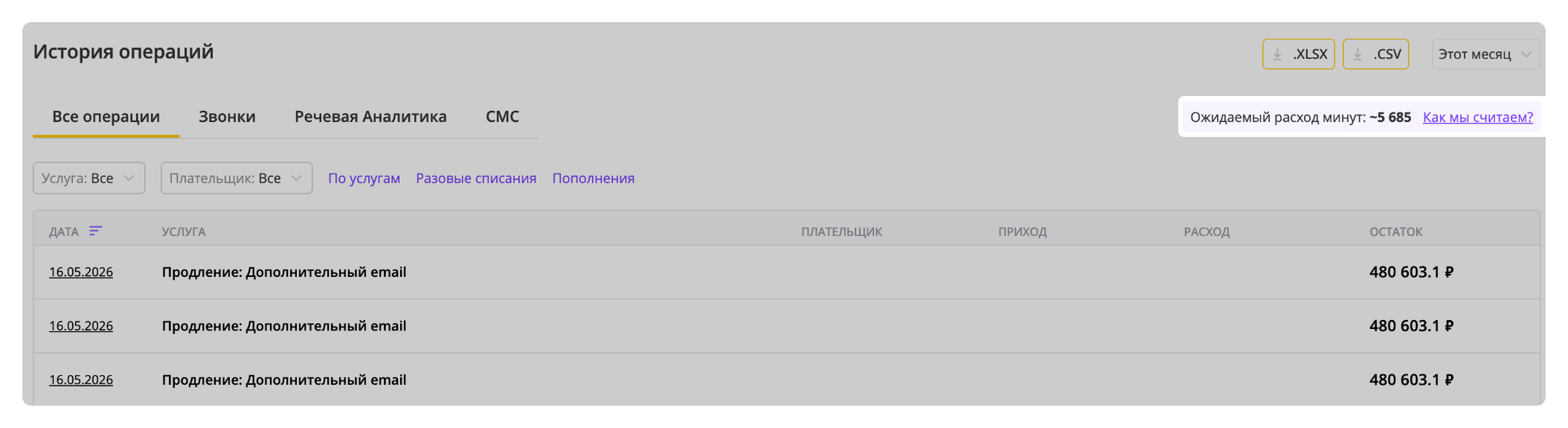
Task: Click the ОСТАТОК column header
Action: [1396, 231]
